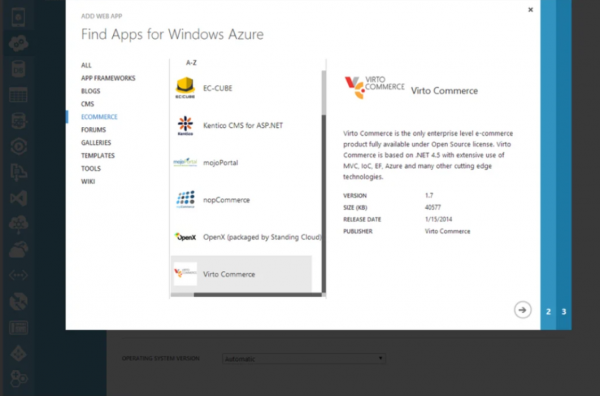Viewport: 600px width, 396px height.
Task: Click the Virto Commerce list thumbnail
Action: point(185,274)
